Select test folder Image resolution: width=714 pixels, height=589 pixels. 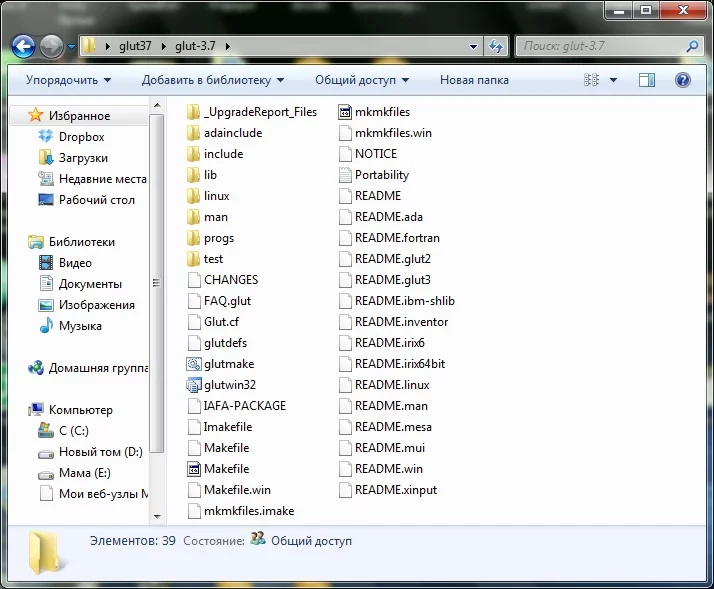coord(205,259)
